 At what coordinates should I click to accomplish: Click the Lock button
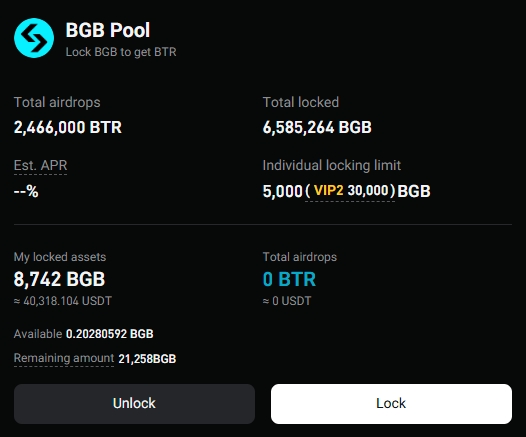coord(391,404)
